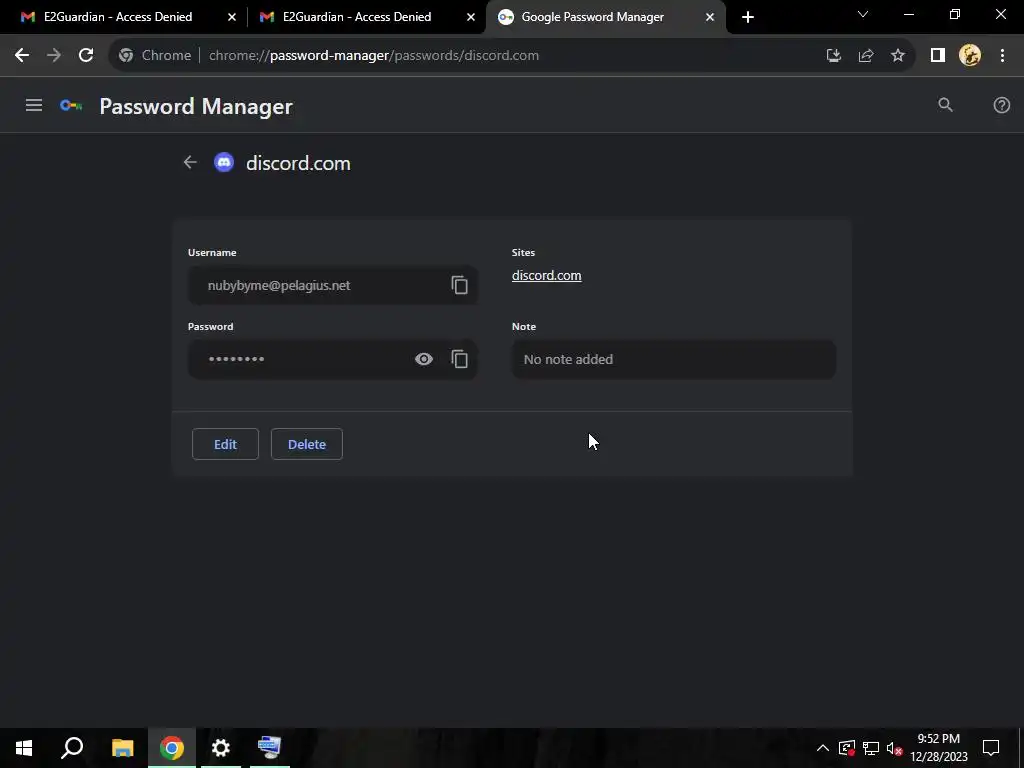This screenshot has width=1024, height=768.
Task: Open the Password Manager hamburger menu
Action: click(34, 105)
